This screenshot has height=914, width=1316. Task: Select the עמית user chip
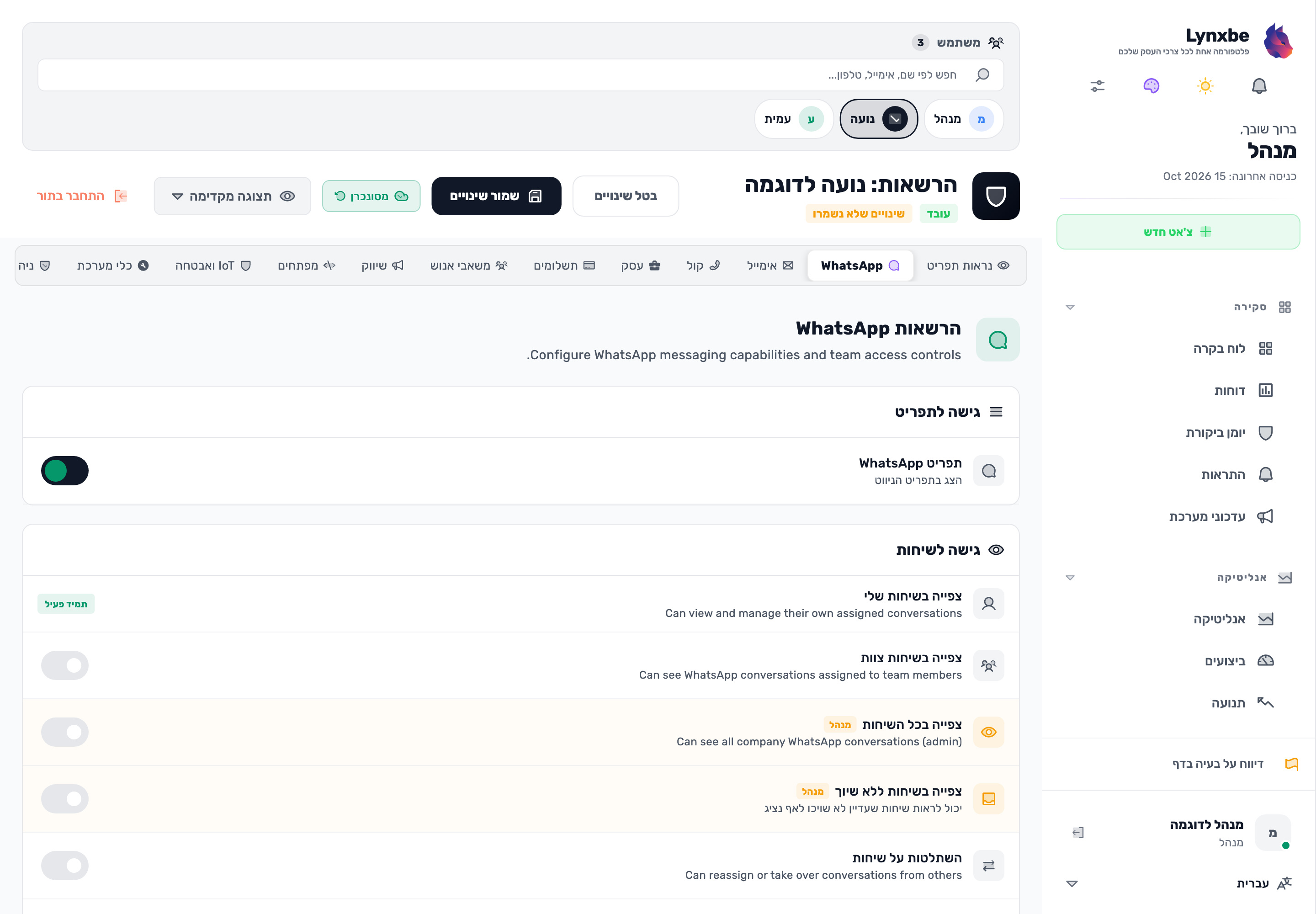point(794,119)
